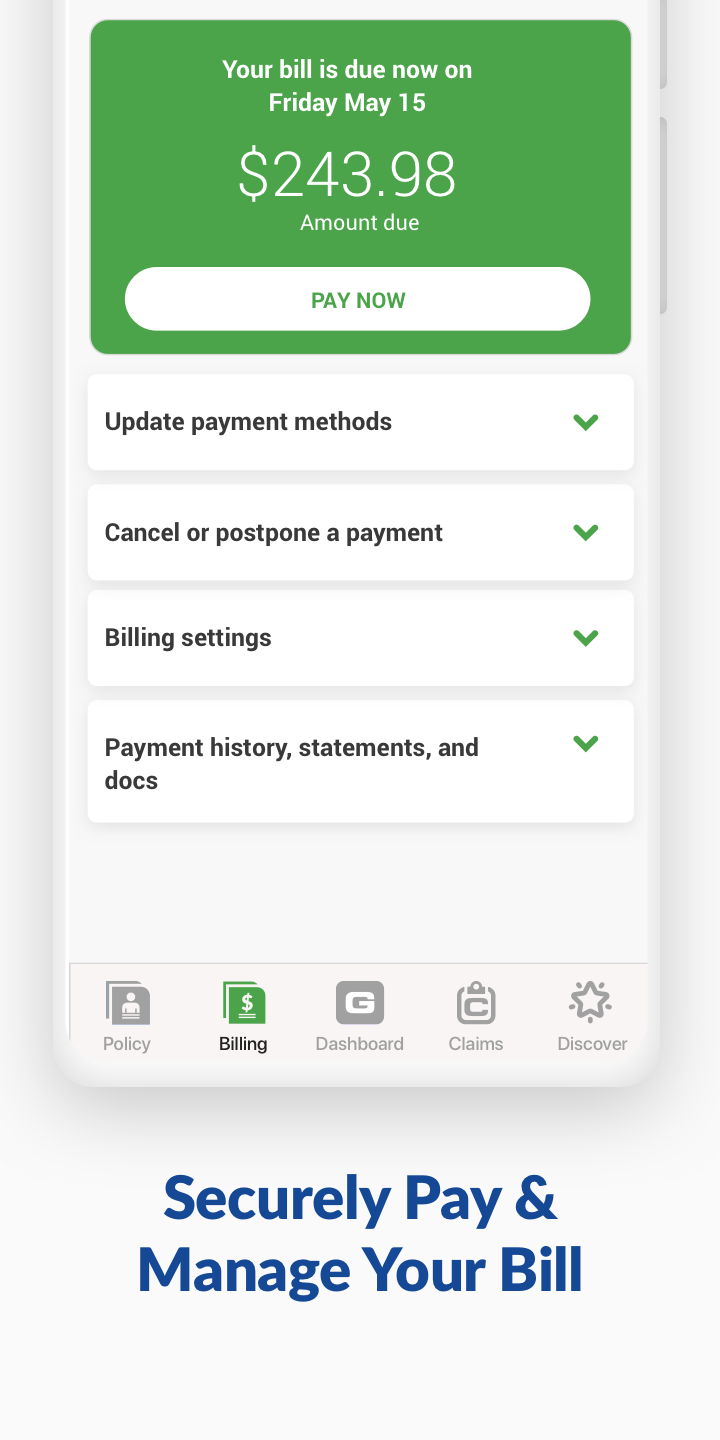Open the Dashboard G logo icon
Screen dimensions: 720x1440
[360, 1003]
